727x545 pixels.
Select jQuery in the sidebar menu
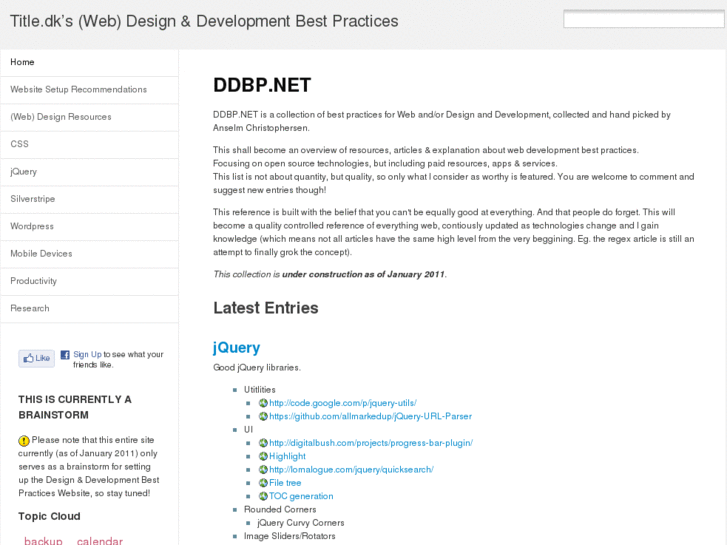[89, 172]
